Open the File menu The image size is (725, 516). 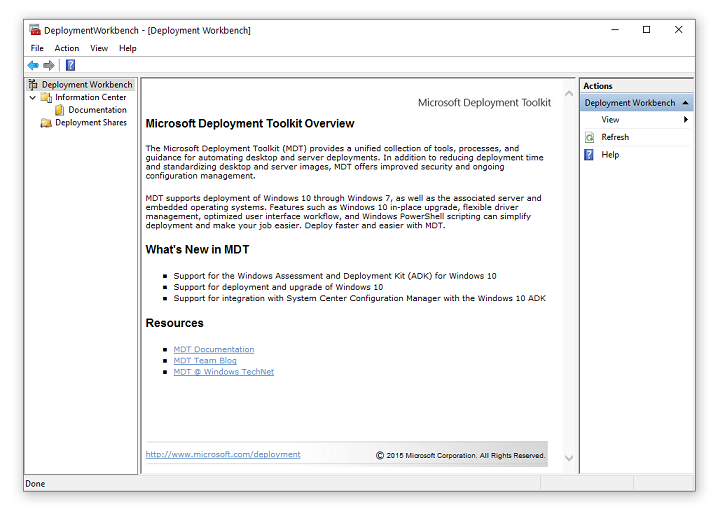pos(37,48)
